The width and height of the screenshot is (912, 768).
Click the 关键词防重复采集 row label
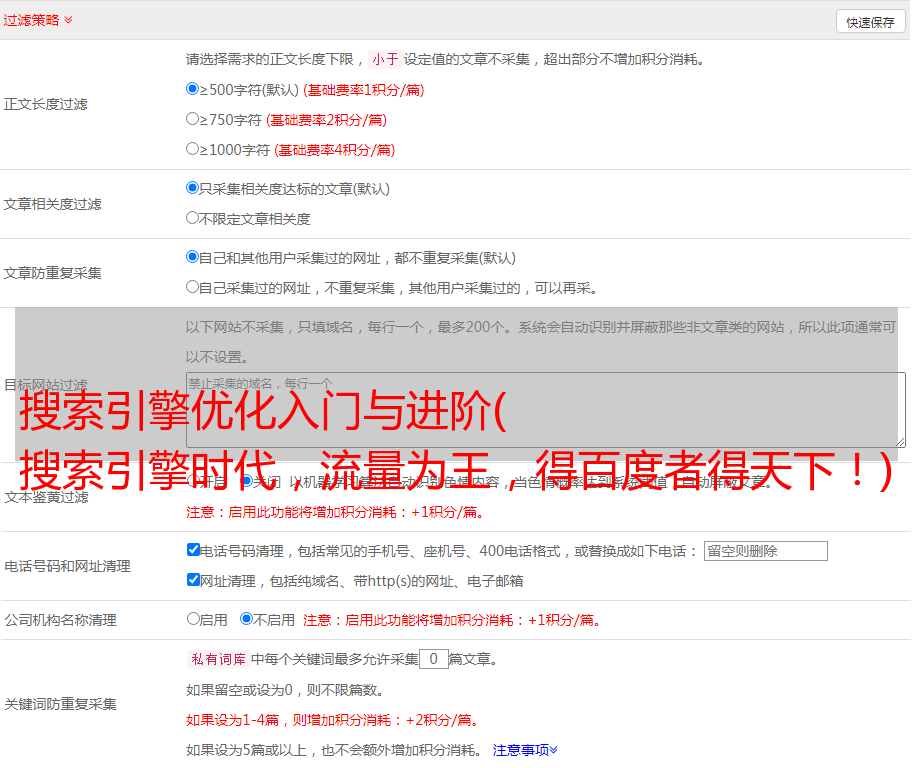click(60, 705)
